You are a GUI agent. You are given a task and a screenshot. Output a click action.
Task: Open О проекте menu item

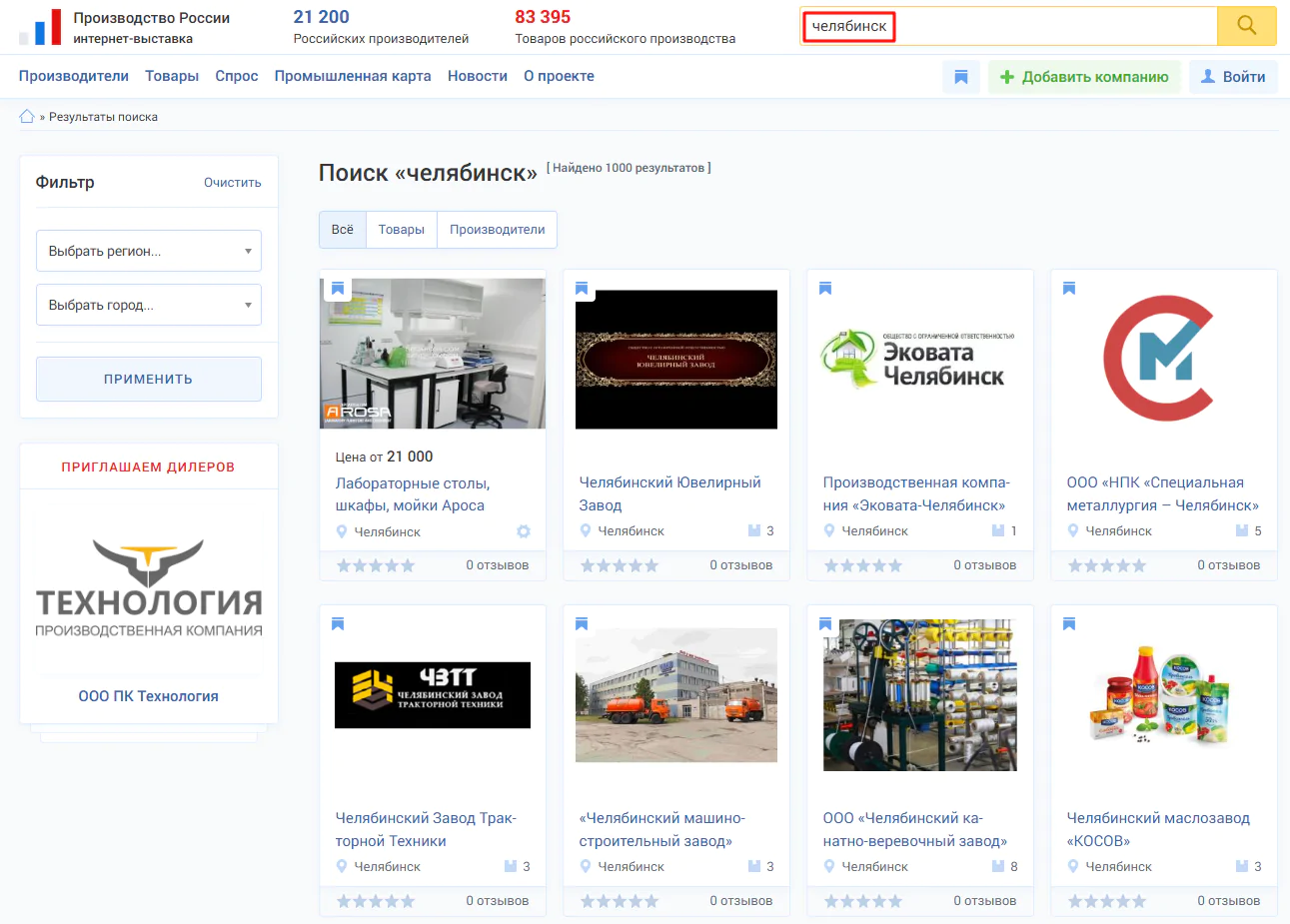pos(559,76)
